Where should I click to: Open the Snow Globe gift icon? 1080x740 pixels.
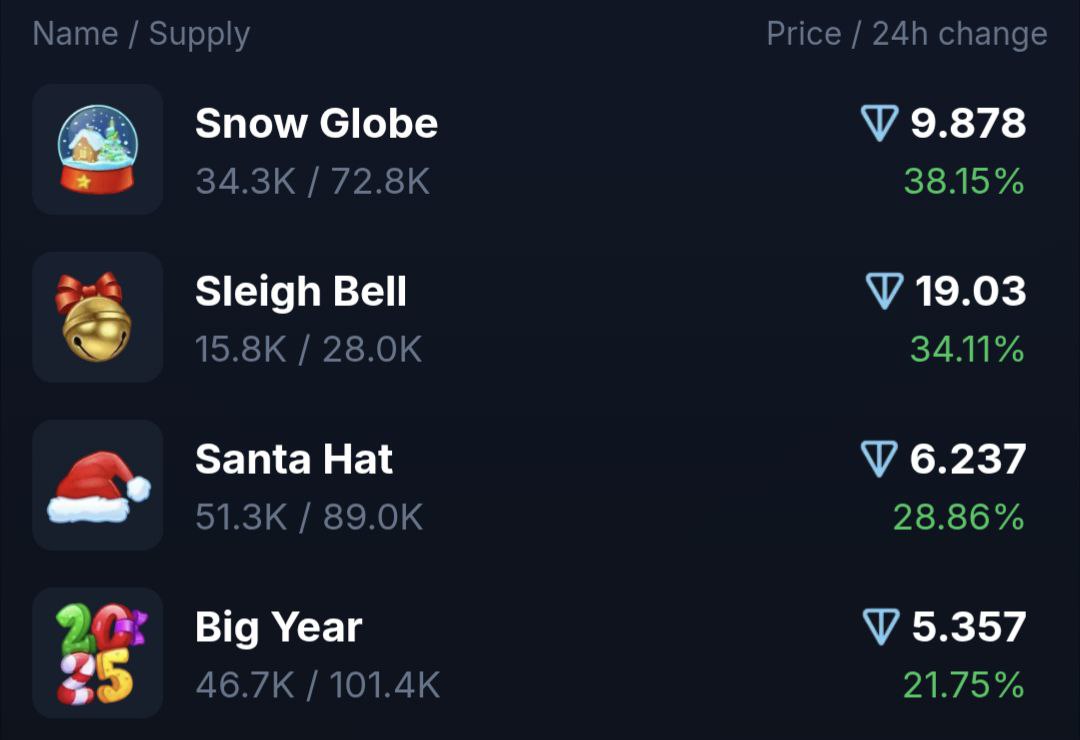(98, 150)
